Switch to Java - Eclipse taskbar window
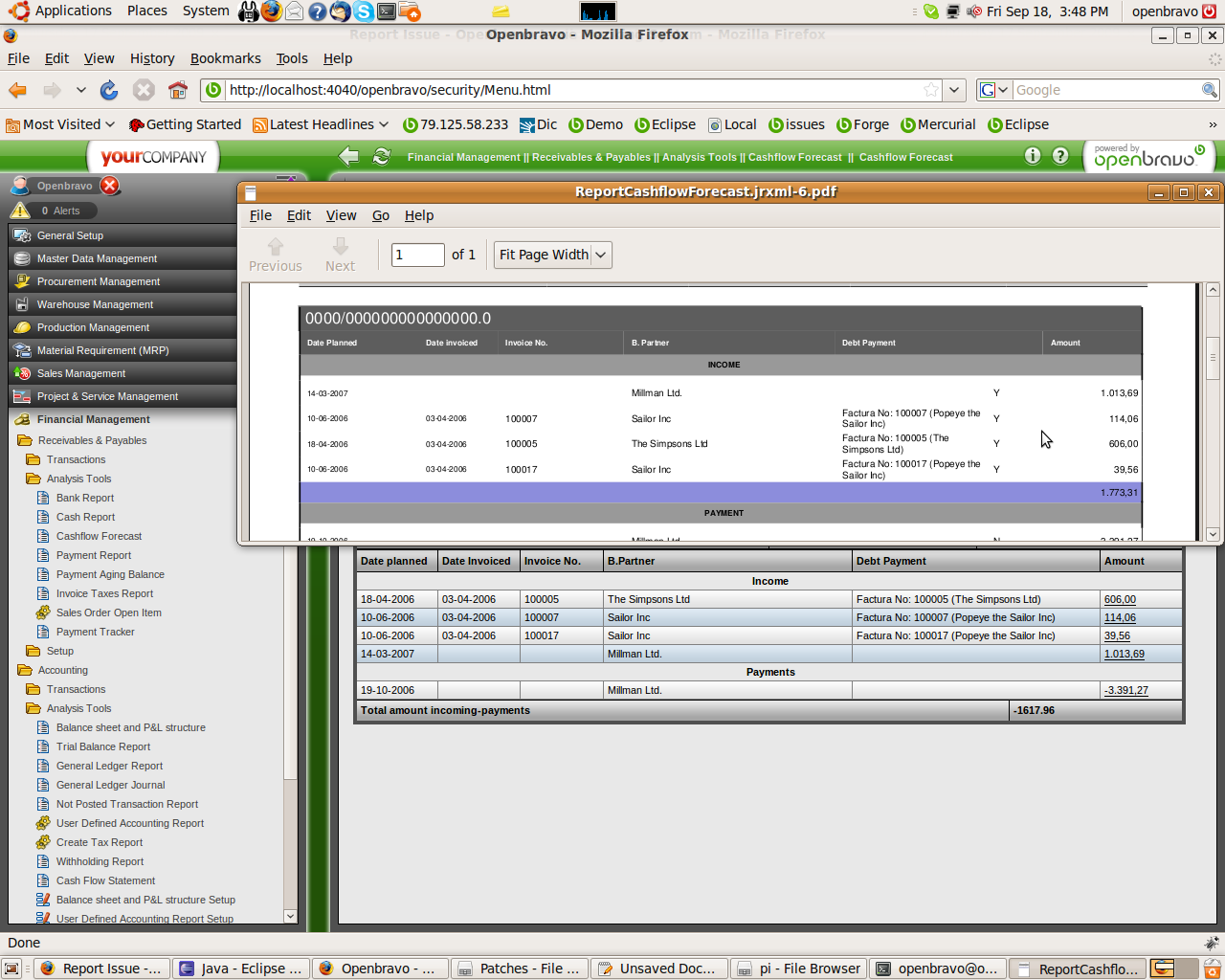 click(240, 969)
